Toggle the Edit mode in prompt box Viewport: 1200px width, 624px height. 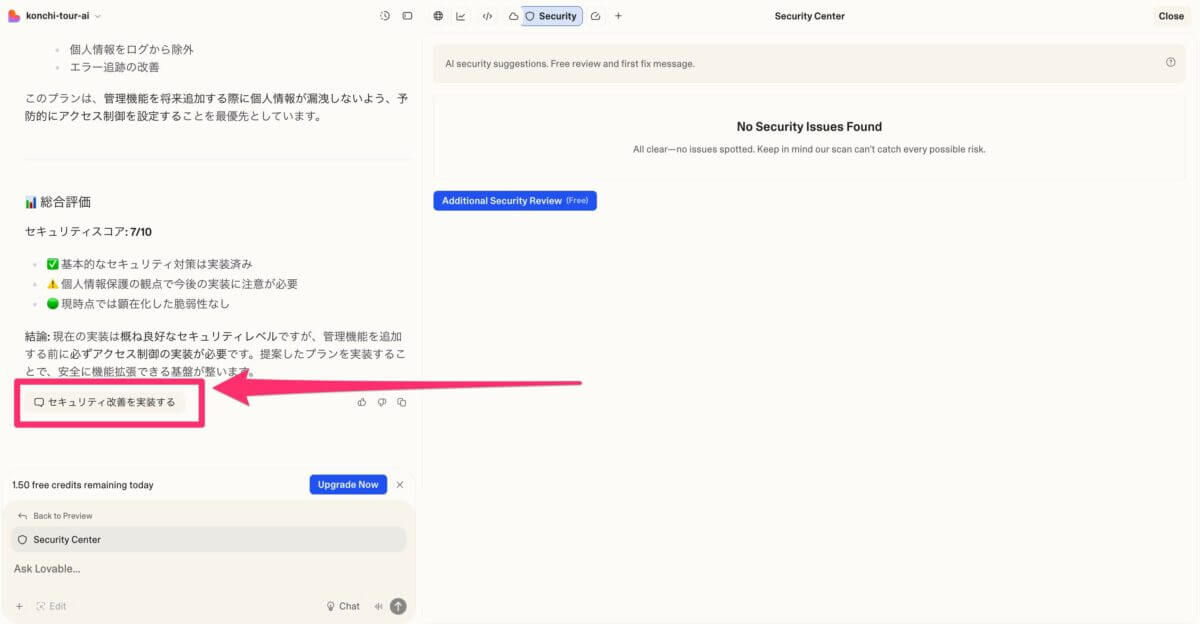pos(51,606)
